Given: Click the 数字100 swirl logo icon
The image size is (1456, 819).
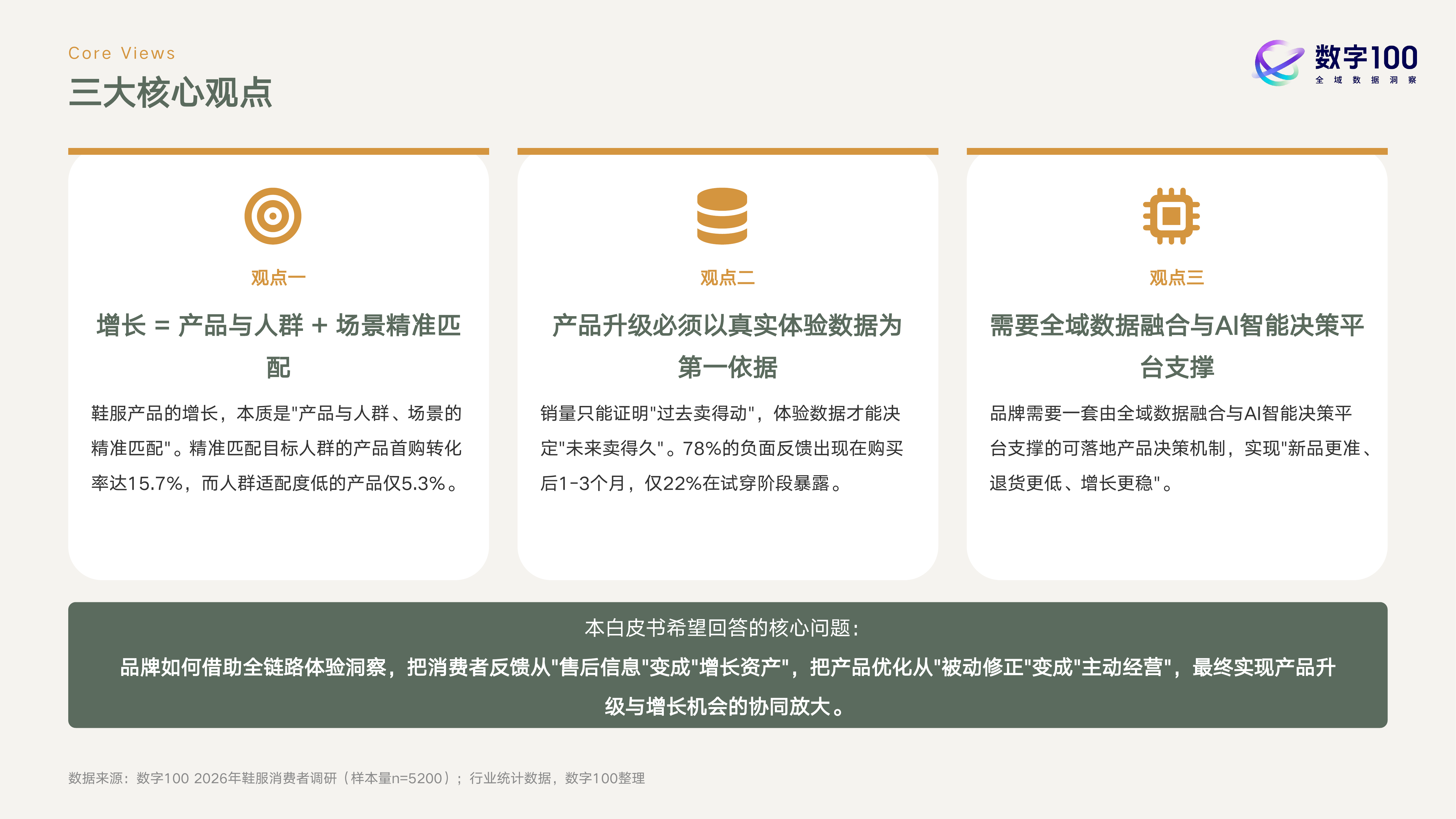Looking at the screenshot, I should pyautogui.click(x=1279, y=63).
